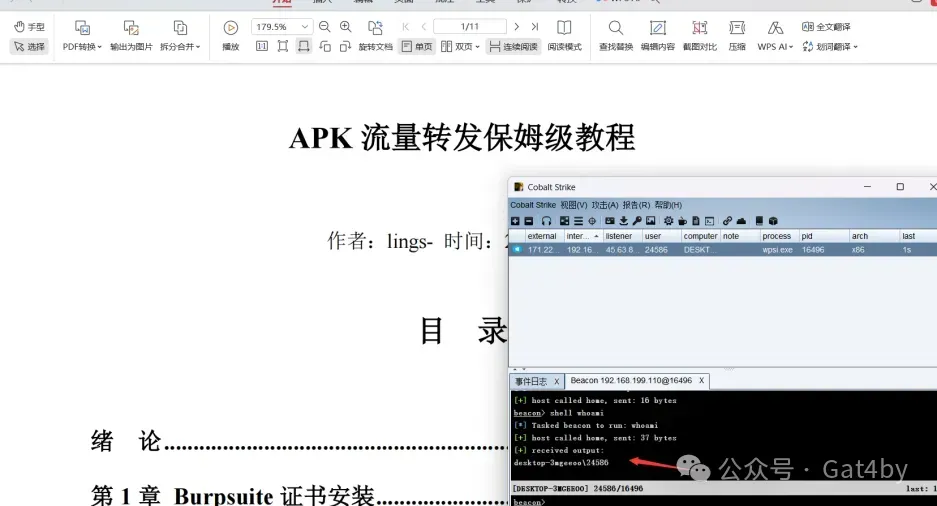Screen dimensions: 937x506
Task: Click the target crosshair view icon
Action: pyautogui.click(x=592, y=221)
